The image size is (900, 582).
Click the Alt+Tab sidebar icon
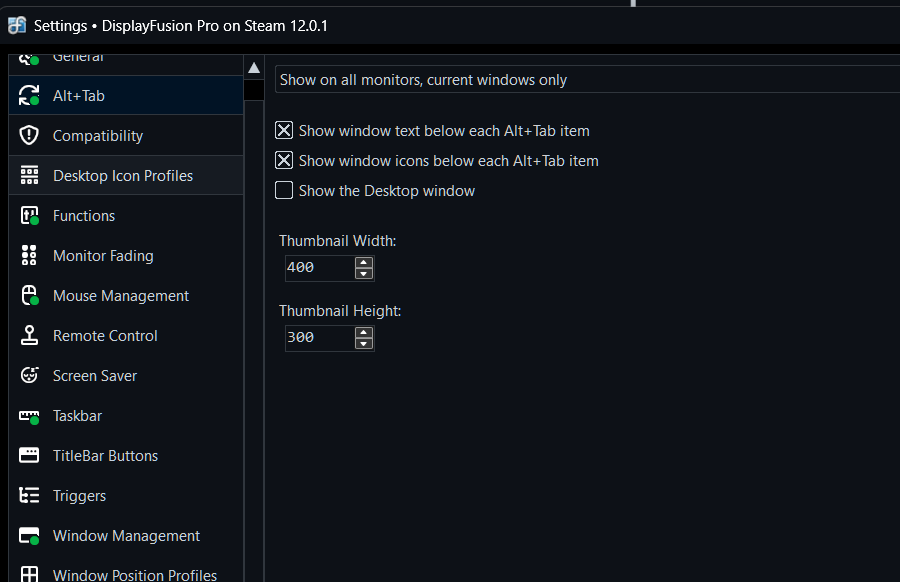click(30, 96)
